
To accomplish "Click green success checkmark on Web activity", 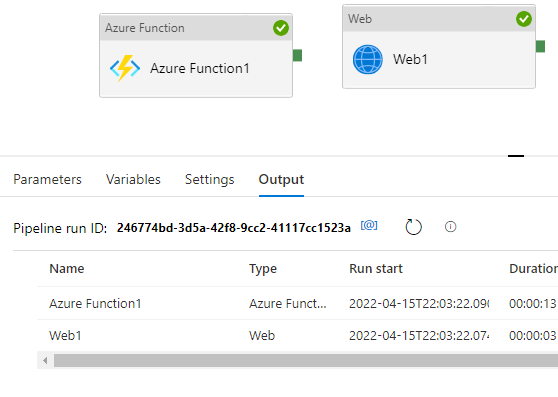I will point(524,19).
